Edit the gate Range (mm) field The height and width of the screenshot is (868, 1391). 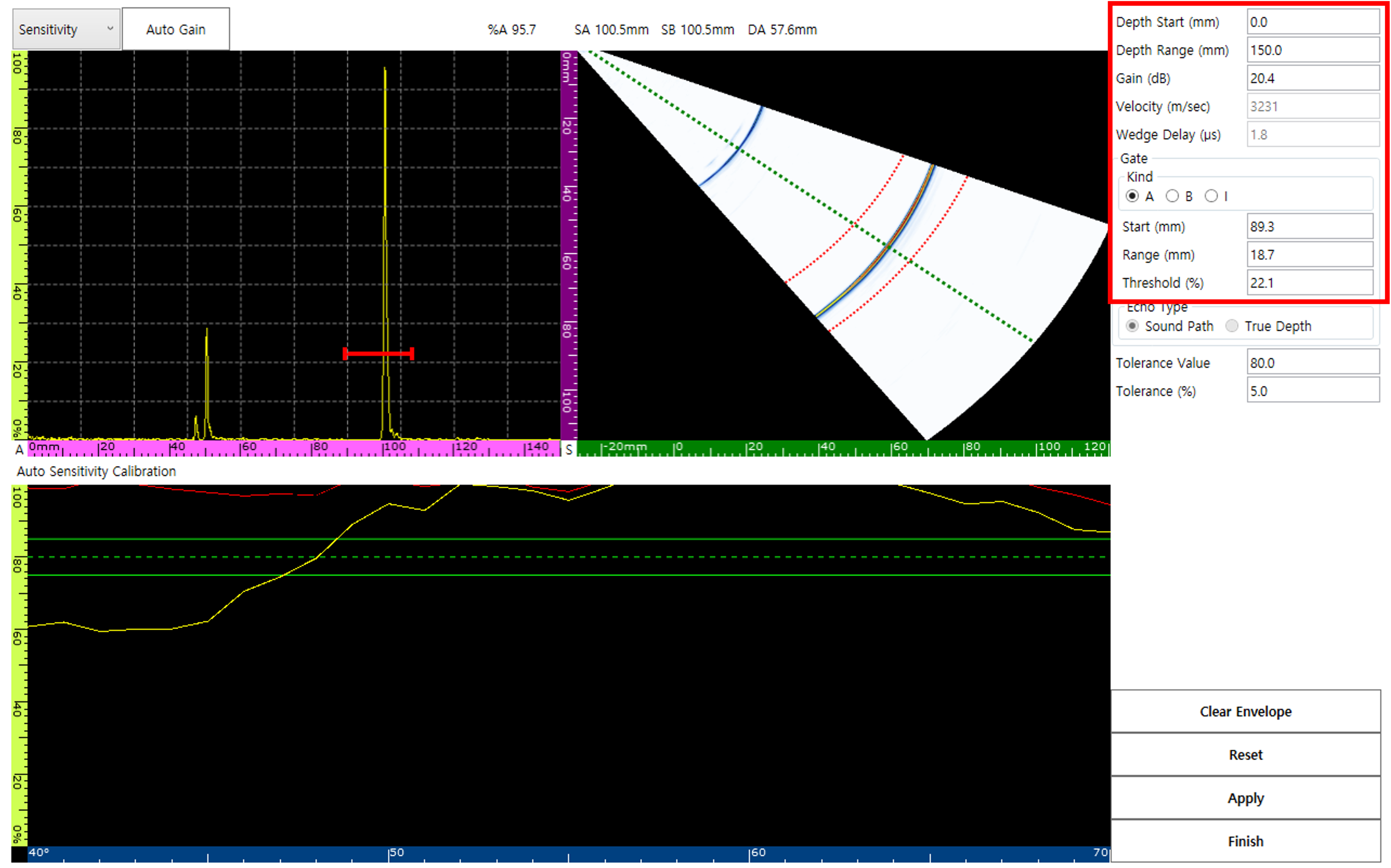pos(1309,254)
